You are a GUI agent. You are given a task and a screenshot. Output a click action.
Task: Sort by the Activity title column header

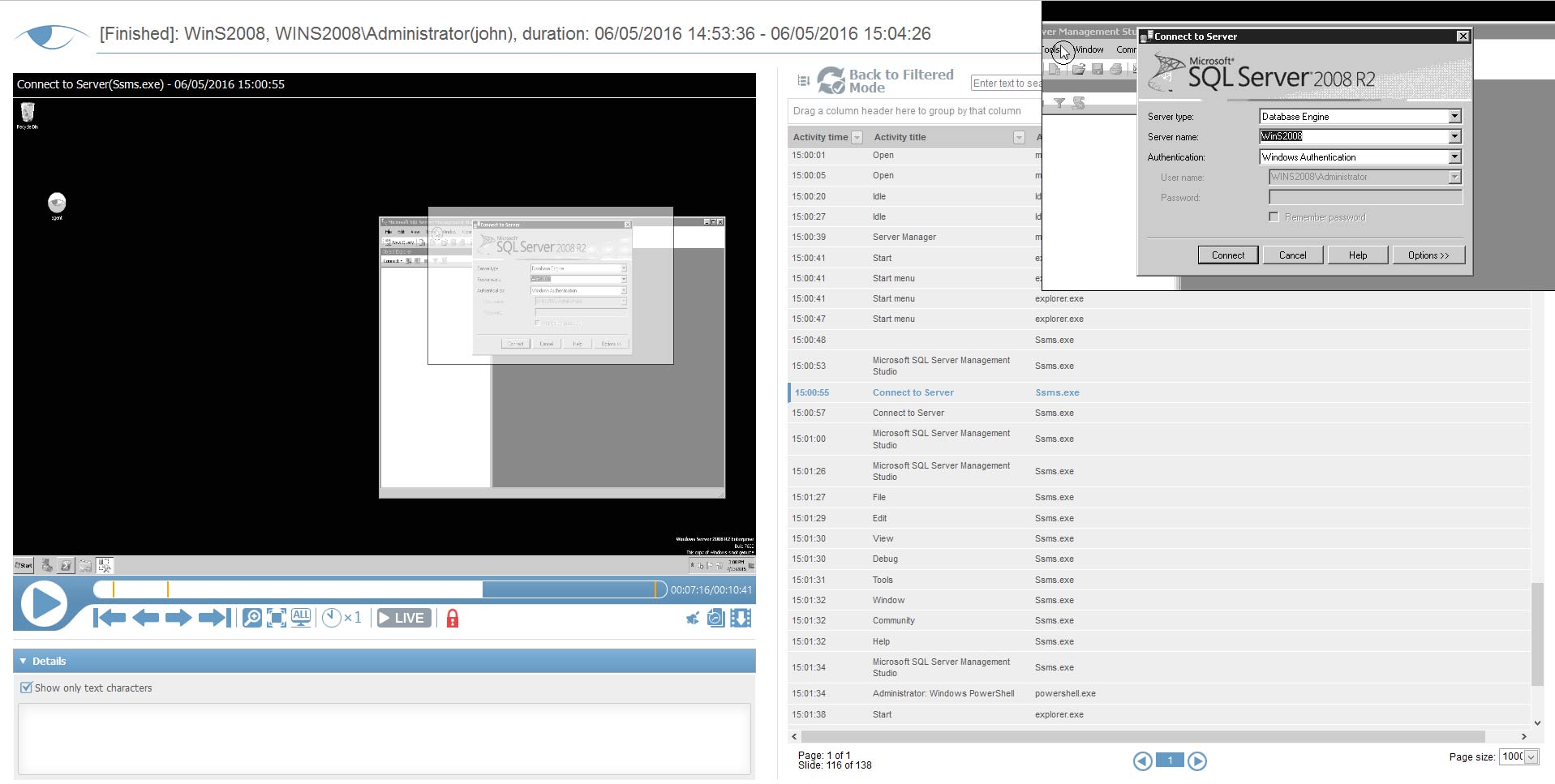click(900, 138)
